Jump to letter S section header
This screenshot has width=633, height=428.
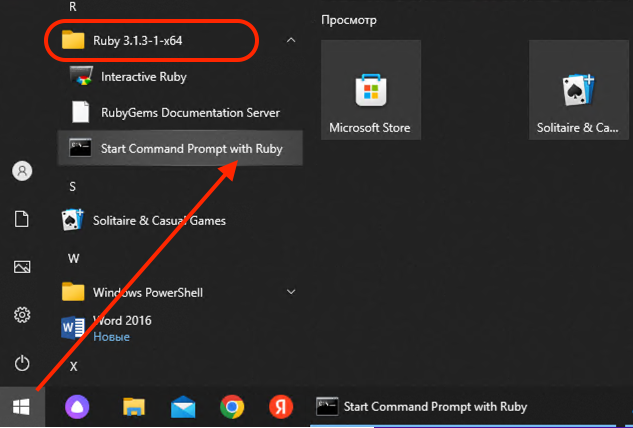point(73,186)
